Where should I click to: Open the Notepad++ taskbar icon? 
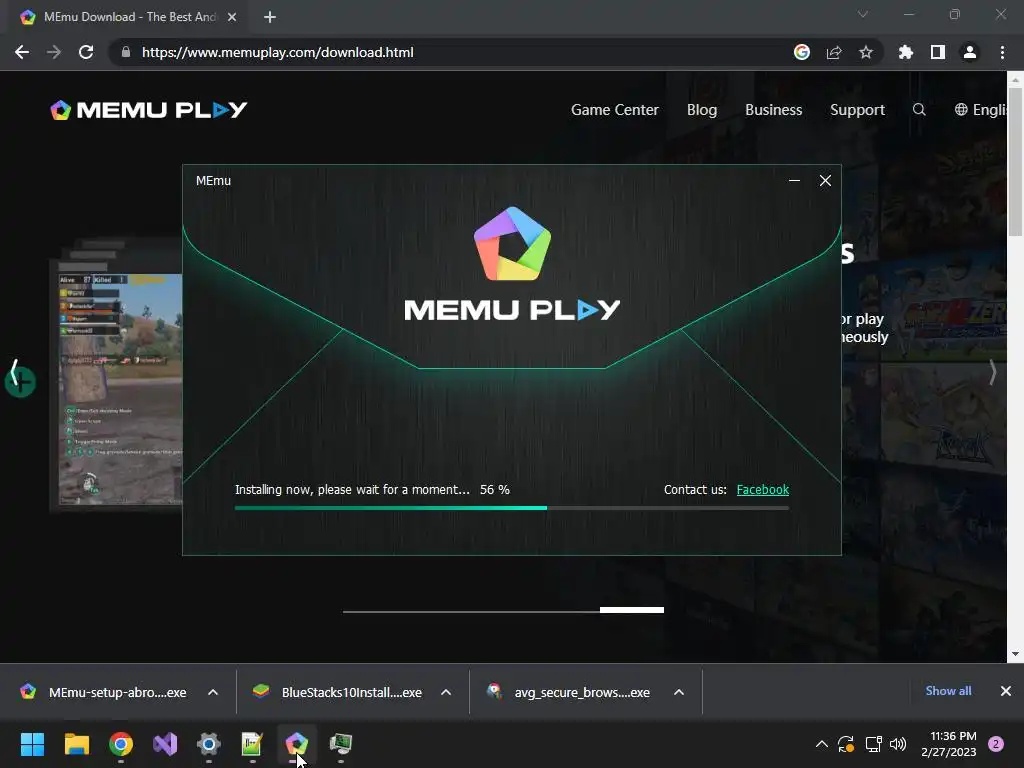click(x=253, y=744)
